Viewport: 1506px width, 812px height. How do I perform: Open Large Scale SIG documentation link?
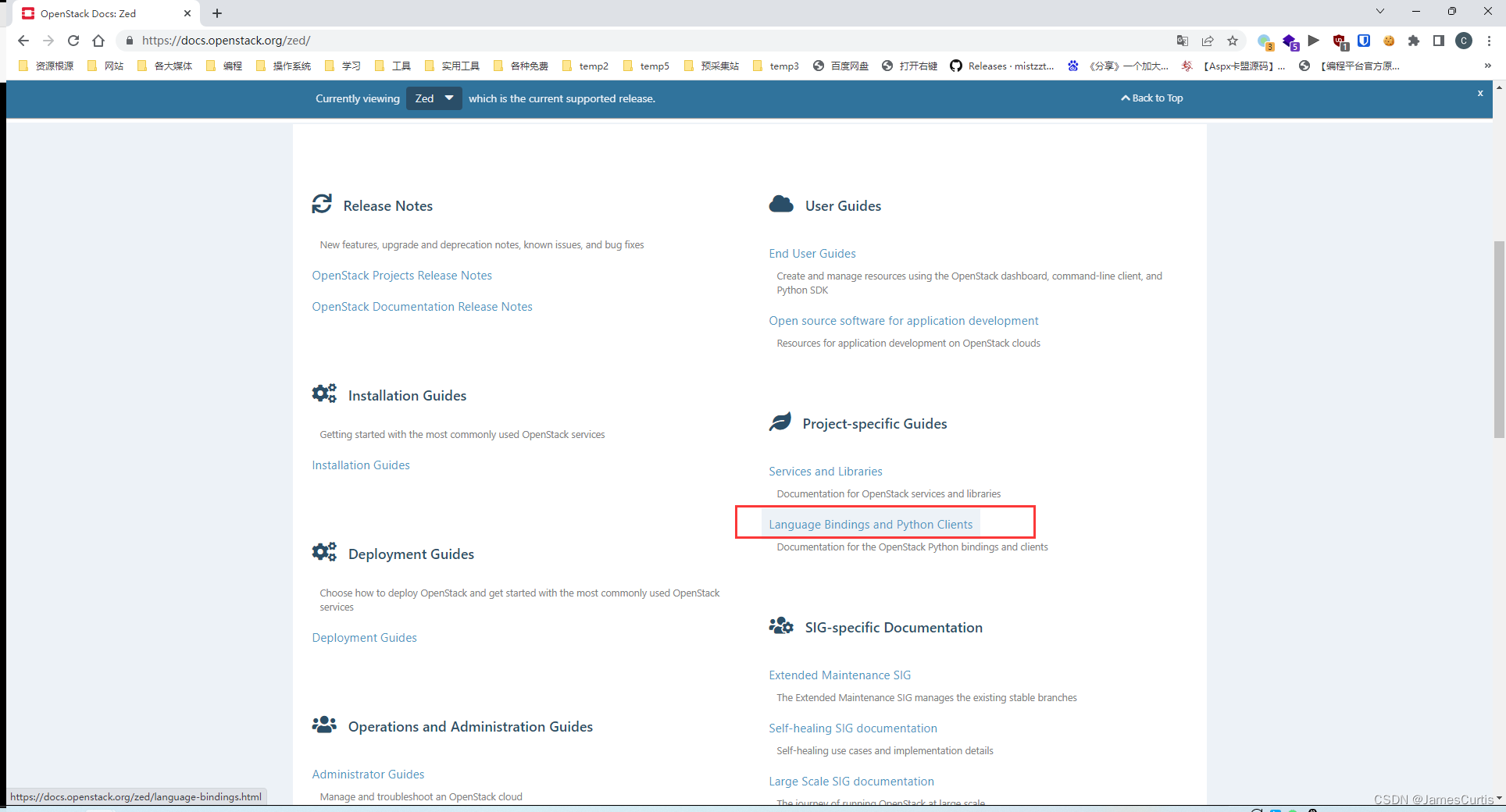pos(851,782)
